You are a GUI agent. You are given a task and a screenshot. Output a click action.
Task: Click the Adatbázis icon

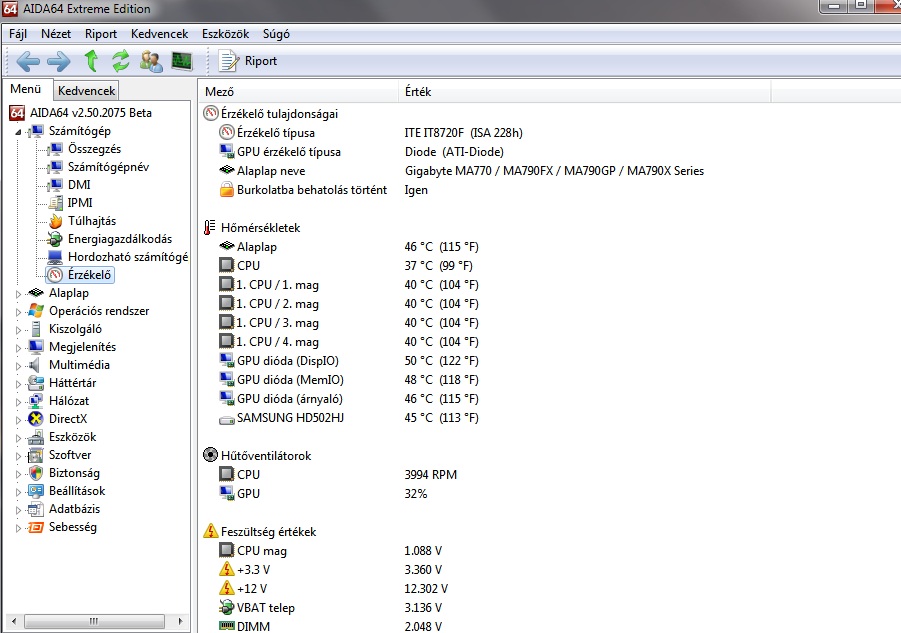36,509
